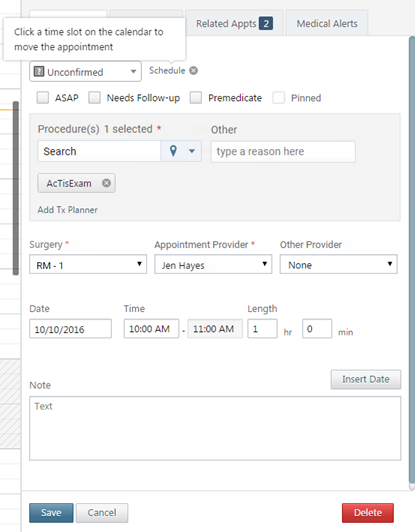The height and width of the screenshot is (532, 415).
Task: Click the Note text area
Action: (x=215, y=428)
